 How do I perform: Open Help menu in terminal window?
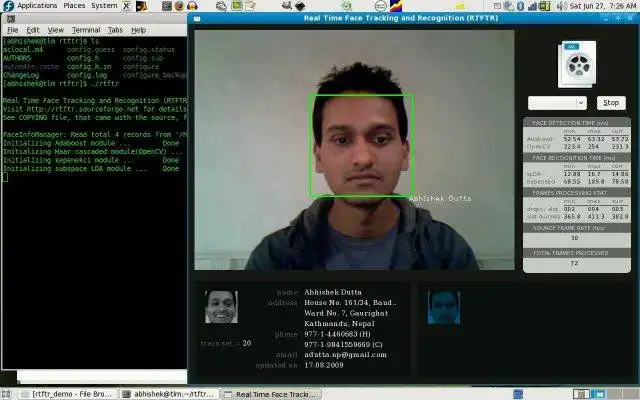tap(138, 30)
